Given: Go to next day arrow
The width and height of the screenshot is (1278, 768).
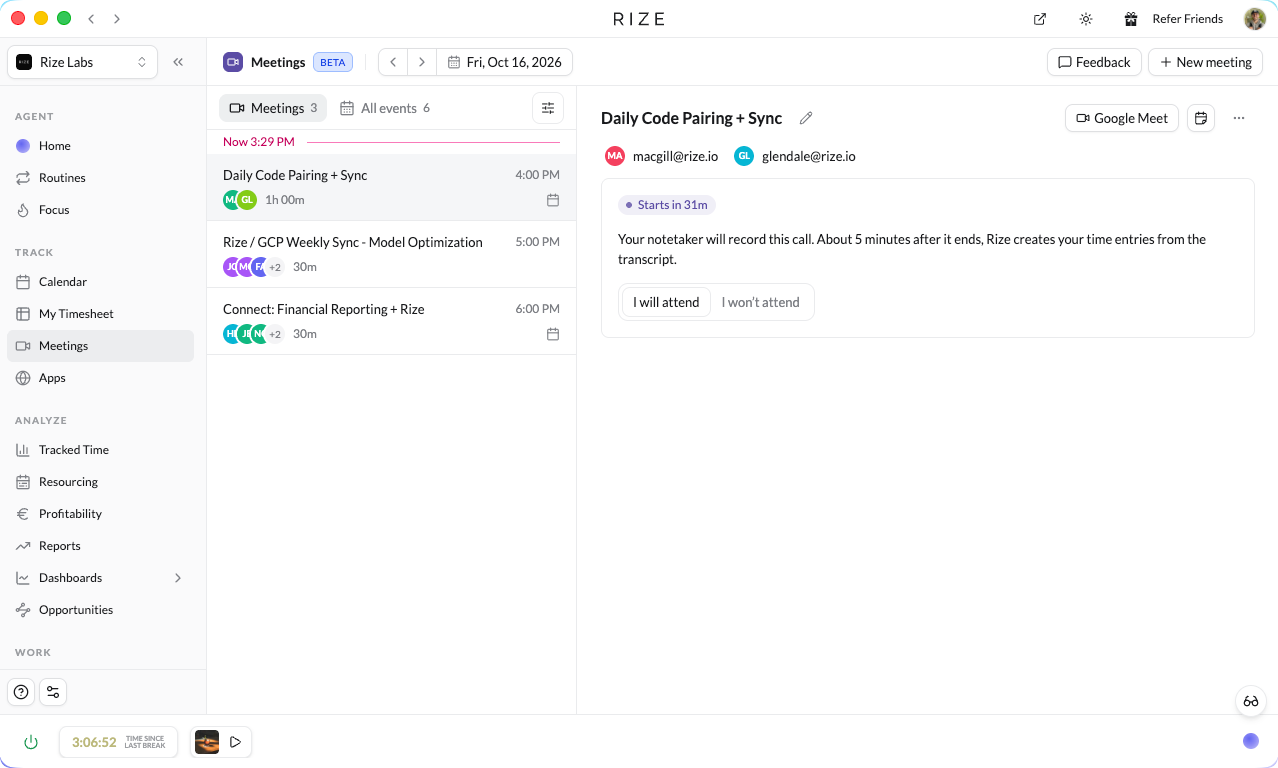Looking at the screenshot, I should tap(422, 62).
